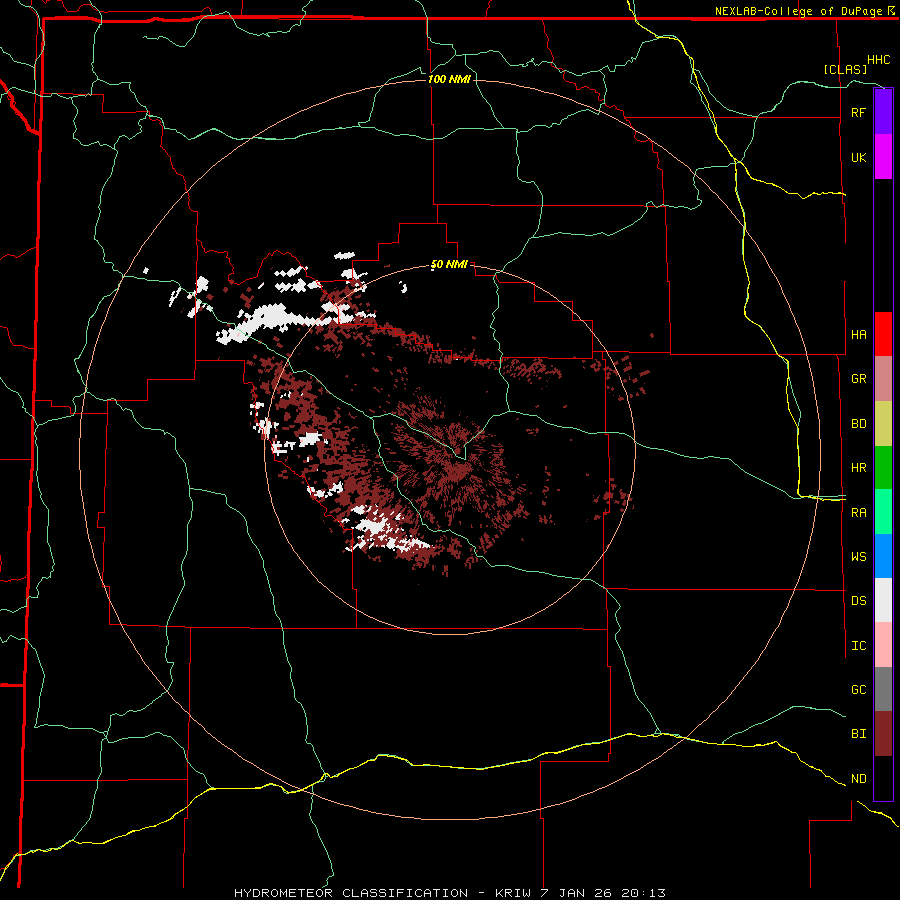Image resolution: width=900 pixels, height=900 pixels.
Task: Click the UK magenta legend color swatch
Action: click(883, 157)
